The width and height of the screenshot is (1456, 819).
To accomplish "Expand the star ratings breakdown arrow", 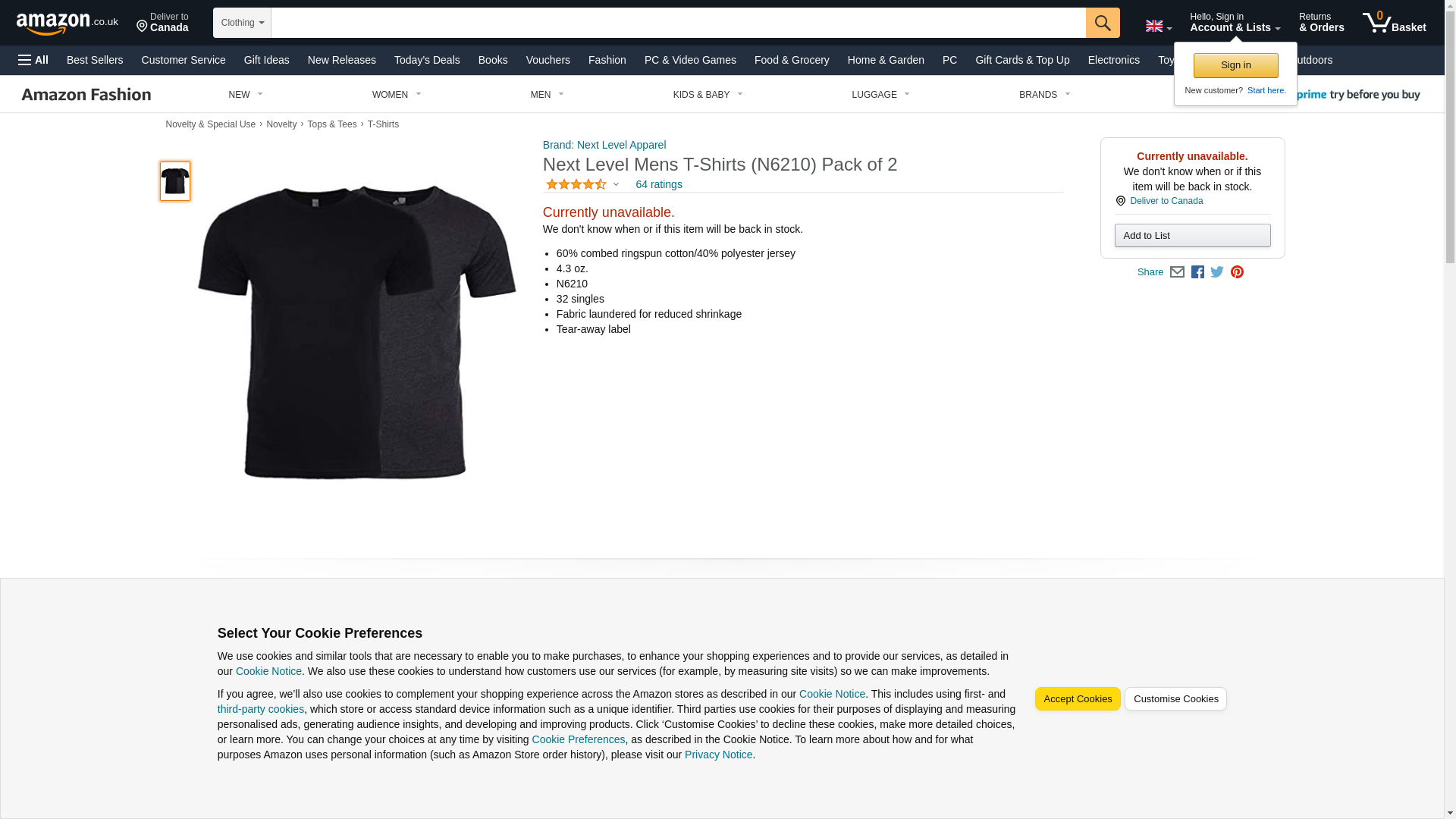I will click(x=616, y=184).
